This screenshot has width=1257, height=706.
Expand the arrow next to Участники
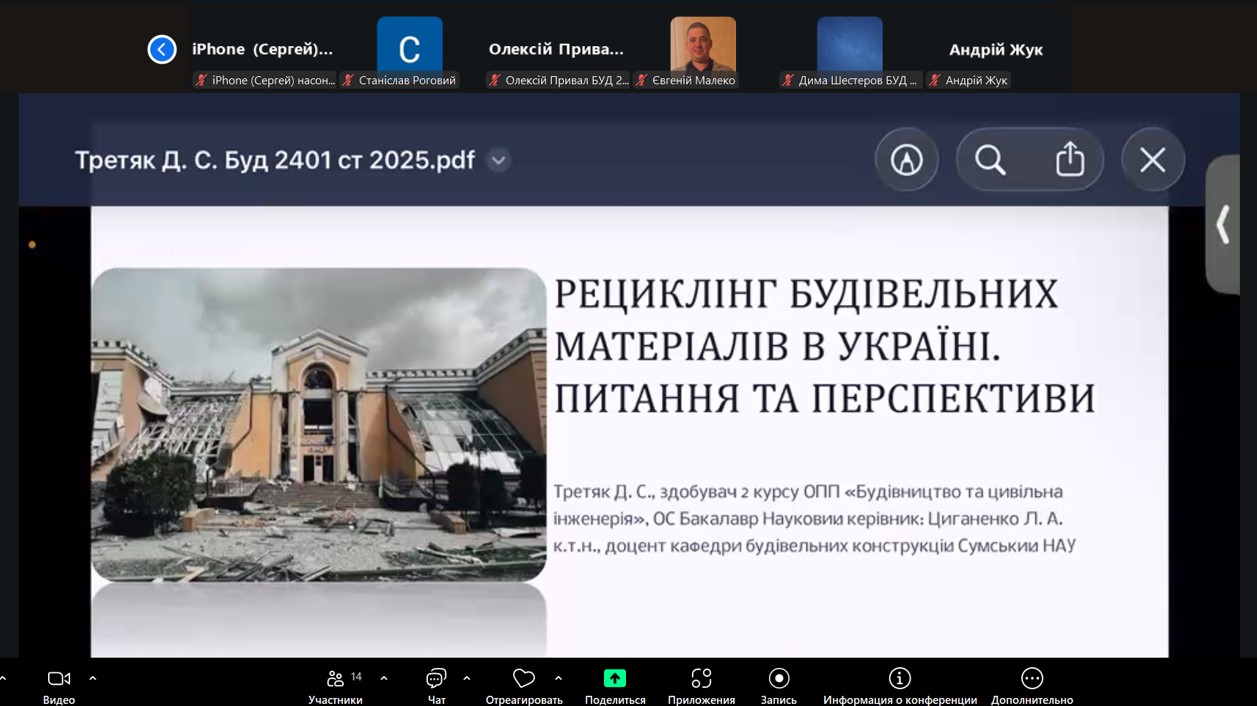point(384,678)
